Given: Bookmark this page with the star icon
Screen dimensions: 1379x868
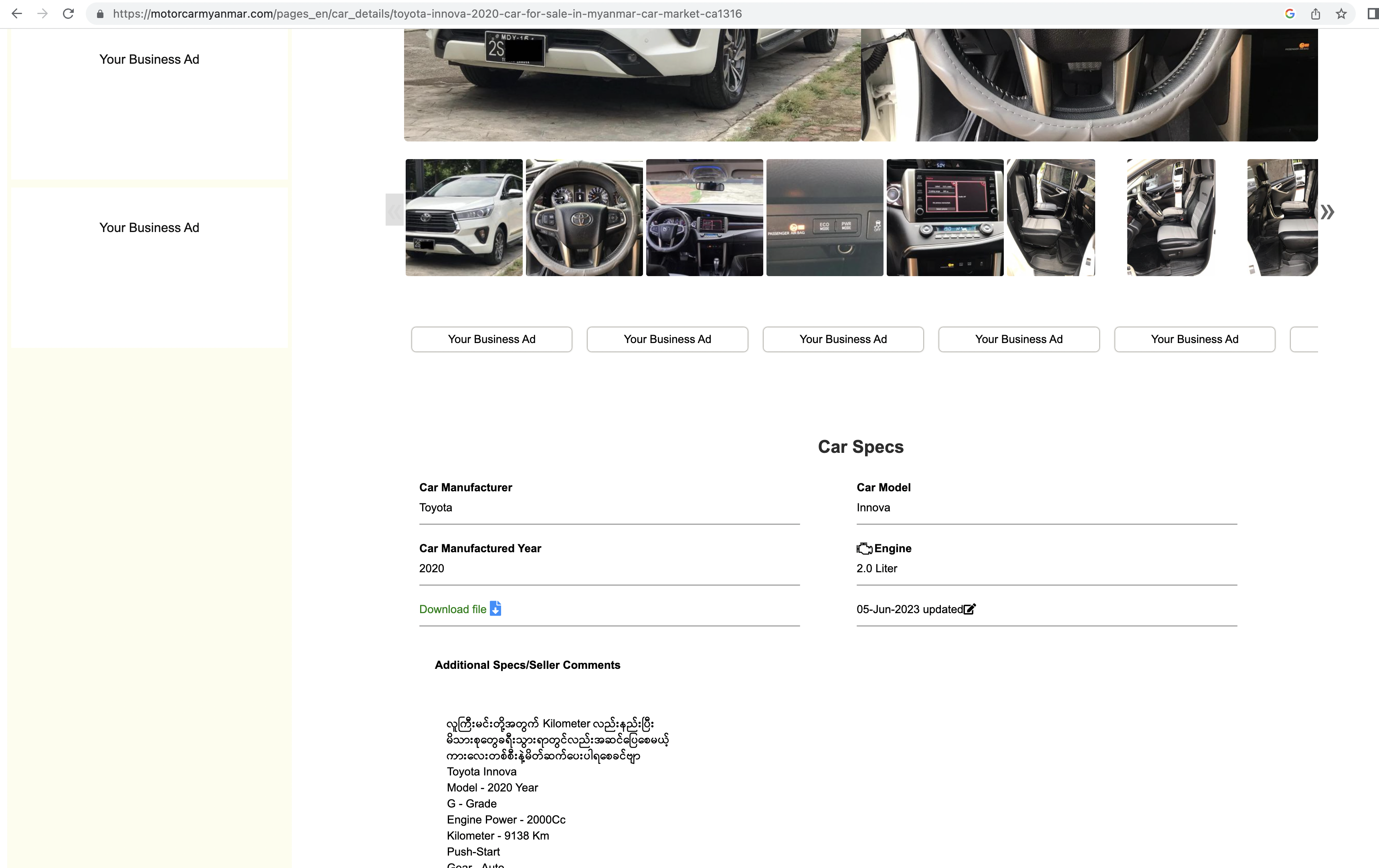Looking at the screenshot, I should tap(1341, 14).
